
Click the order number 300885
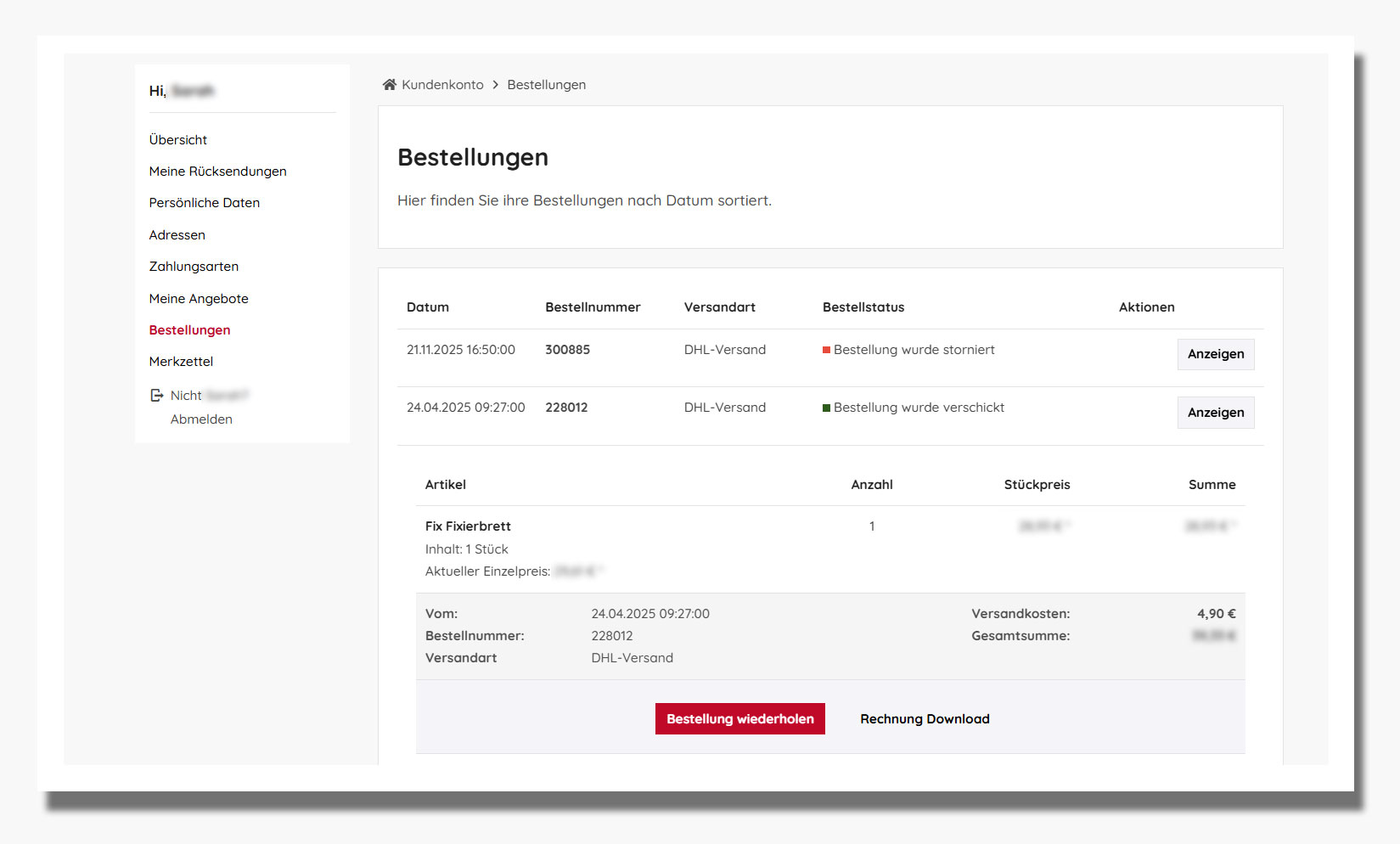pyautogui.click(x=568, y=349)
